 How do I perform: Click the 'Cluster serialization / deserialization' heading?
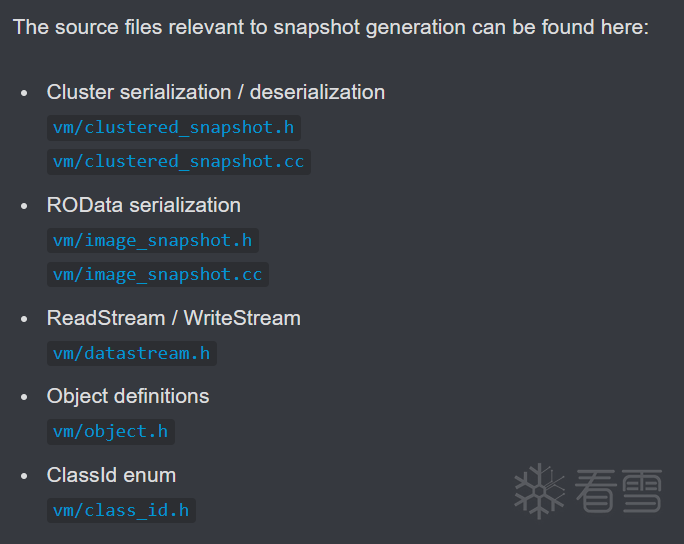(x=215, y=92)
